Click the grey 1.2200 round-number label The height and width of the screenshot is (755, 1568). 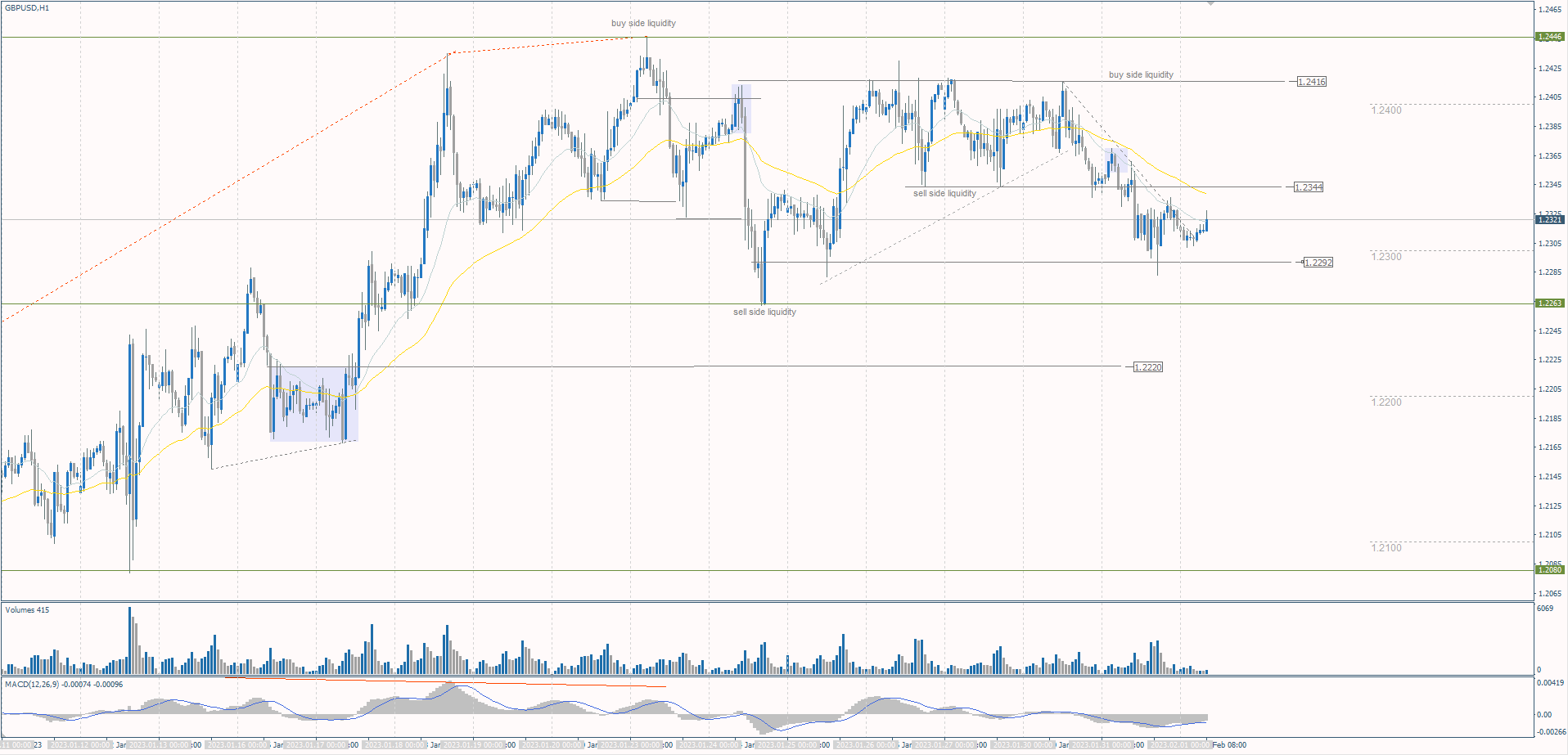click(1386, 402)
